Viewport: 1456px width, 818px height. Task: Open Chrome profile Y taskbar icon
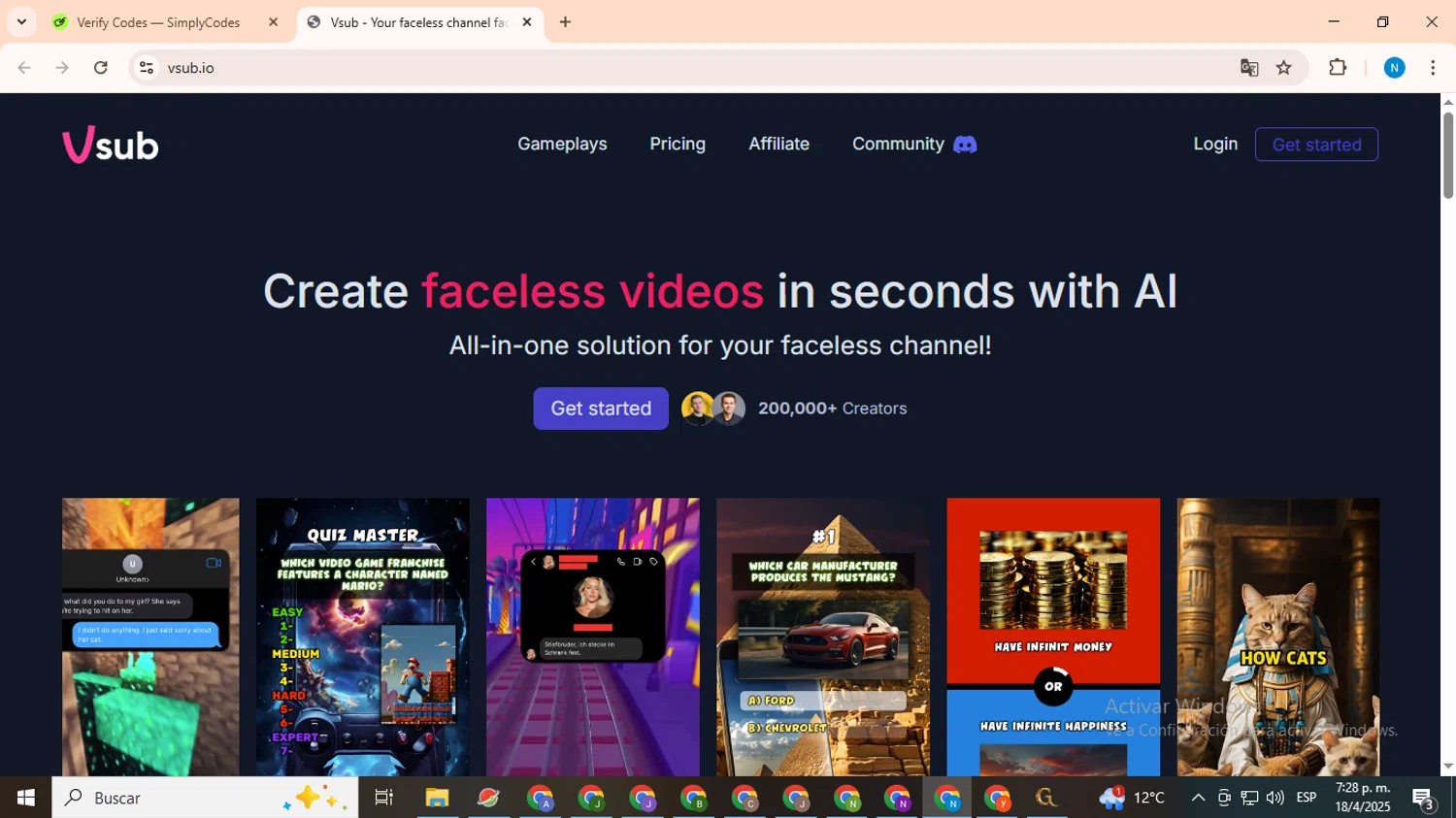(x=998, y=798)
